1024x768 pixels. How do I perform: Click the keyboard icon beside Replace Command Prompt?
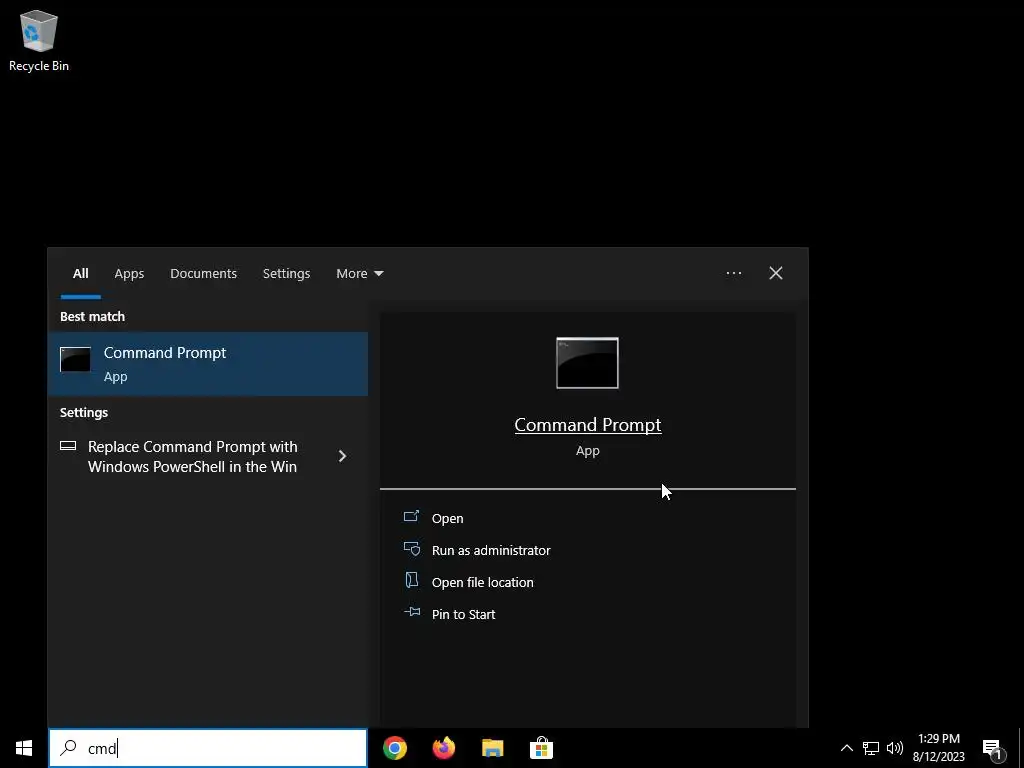click(x=68, y=446)
